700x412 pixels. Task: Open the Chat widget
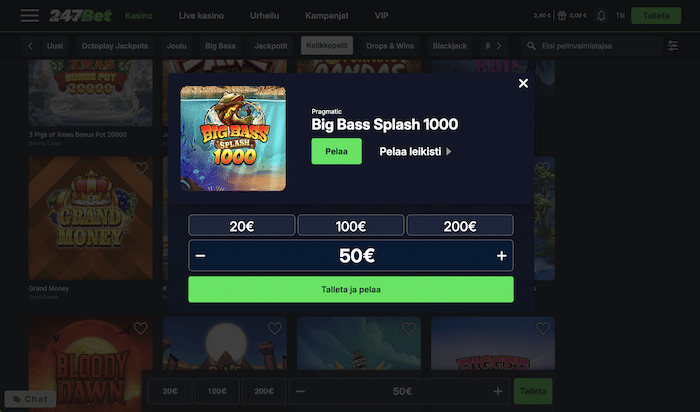(x=30, y=399)
